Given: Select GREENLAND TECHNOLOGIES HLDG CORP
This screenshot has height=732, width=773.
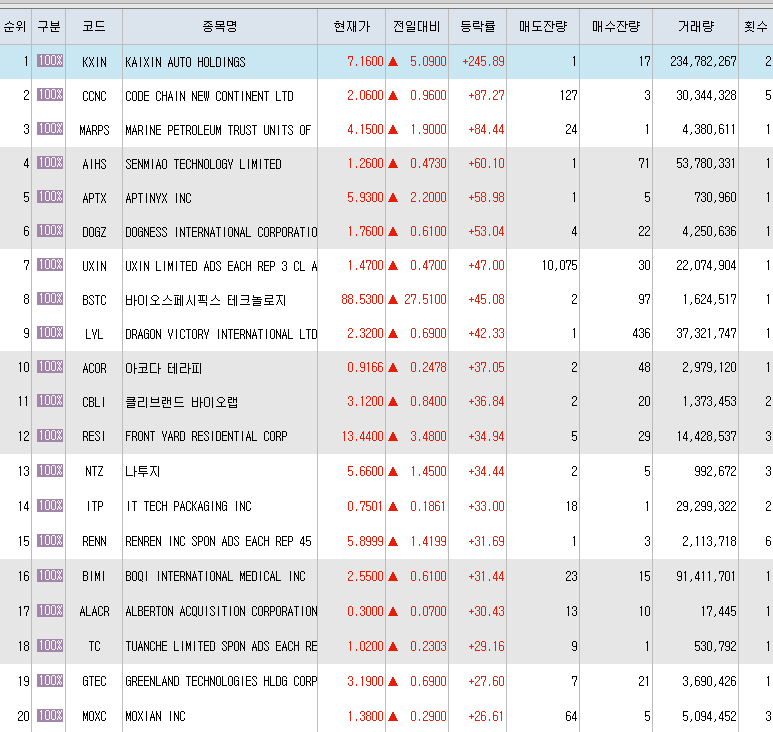Looking at the screenshot, I should pyautogui.click(x=221, y=681).
